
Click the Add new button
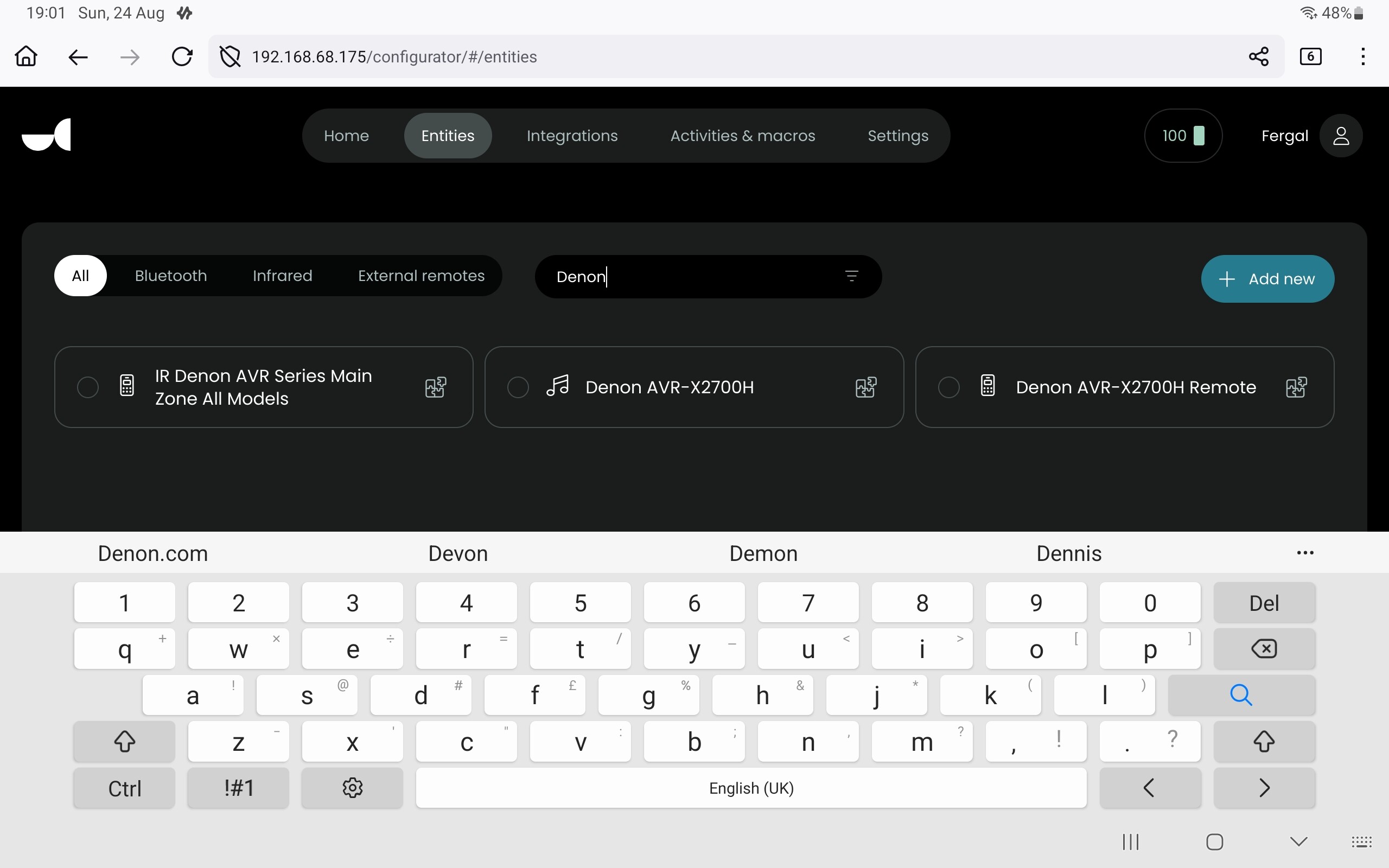[1267, 278]
